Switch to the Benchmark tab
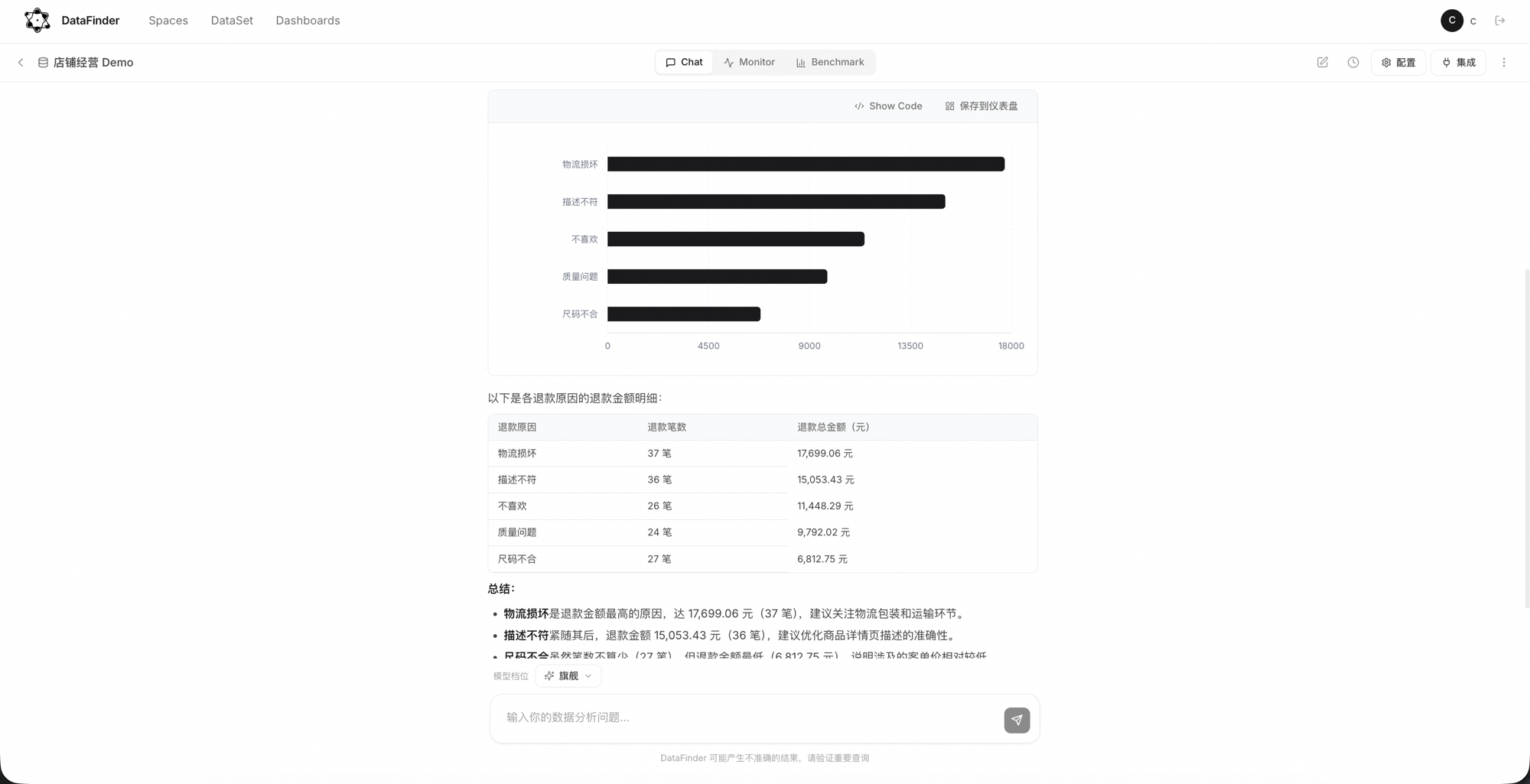This screenshot has width=1530, height=784. [830, 63]
